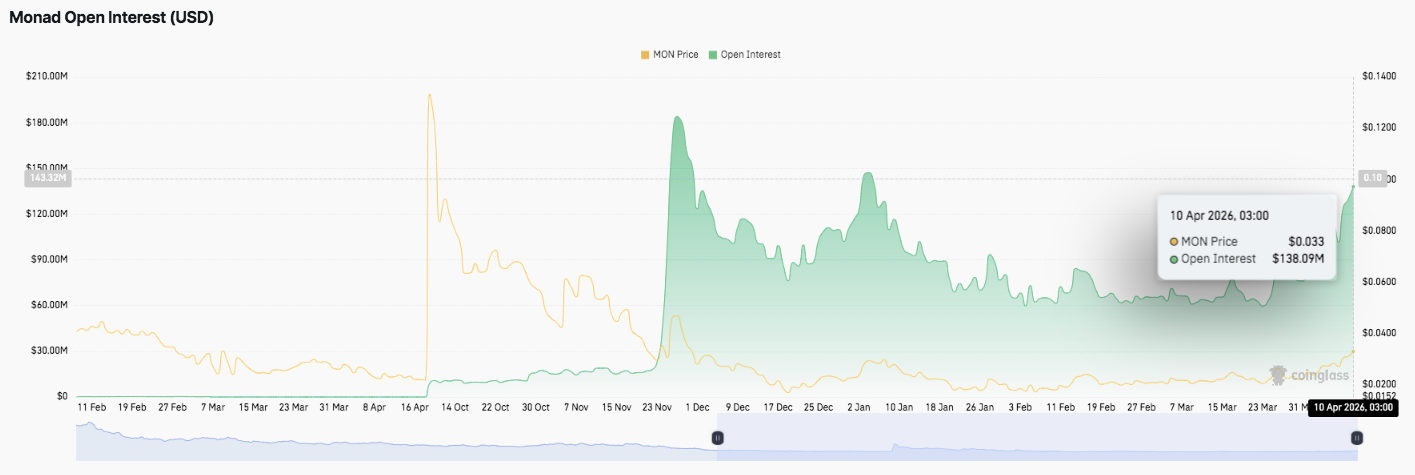Click the Monad Open Interest (USD) title
Viewport: 1415px width, 475px height.
click(111, 18)
